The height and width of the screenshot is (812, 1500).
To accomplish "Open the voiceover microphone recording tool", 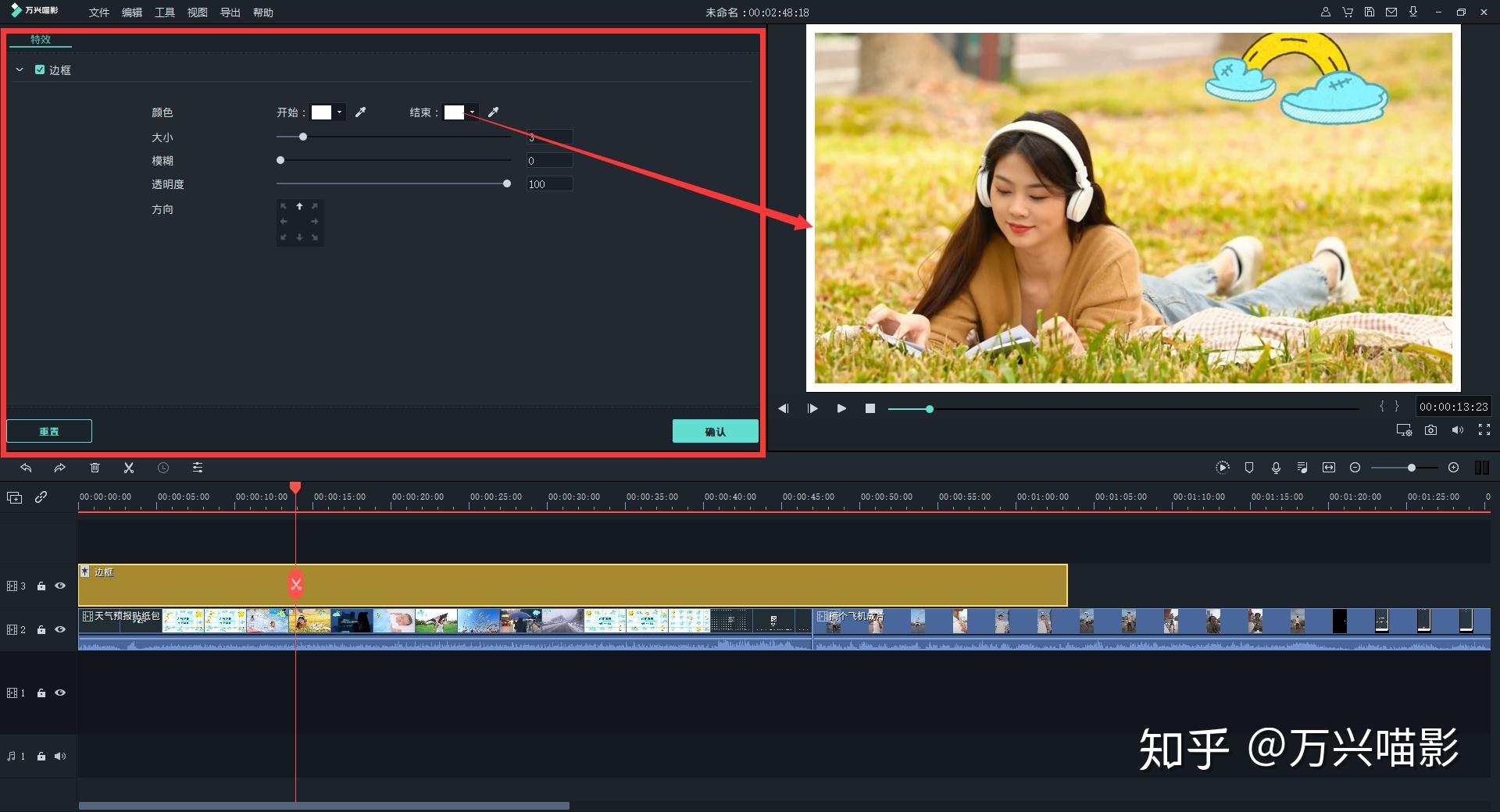I will point(1276,468).
